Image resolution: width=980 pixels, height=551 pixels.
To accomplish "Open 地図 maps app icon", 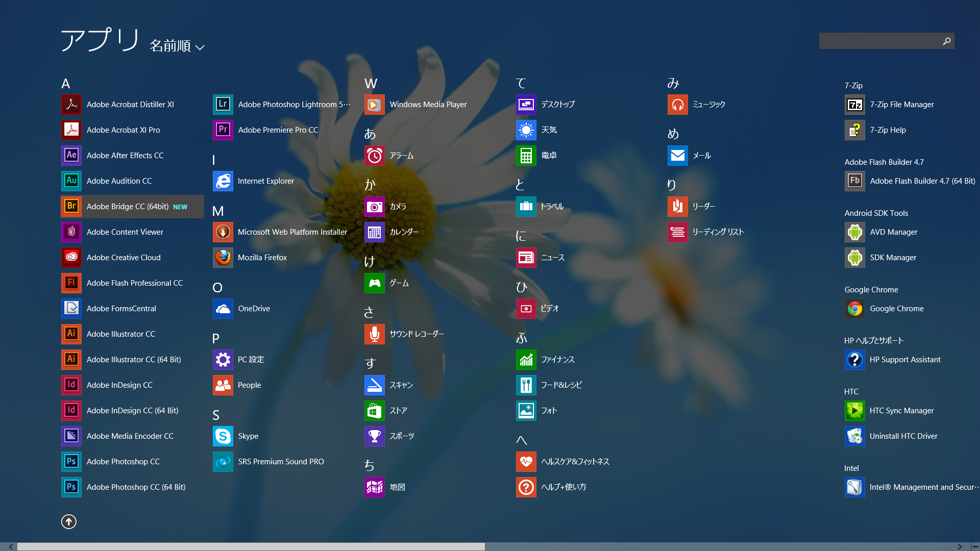I will pyautogui.click(x=374, y=487).
